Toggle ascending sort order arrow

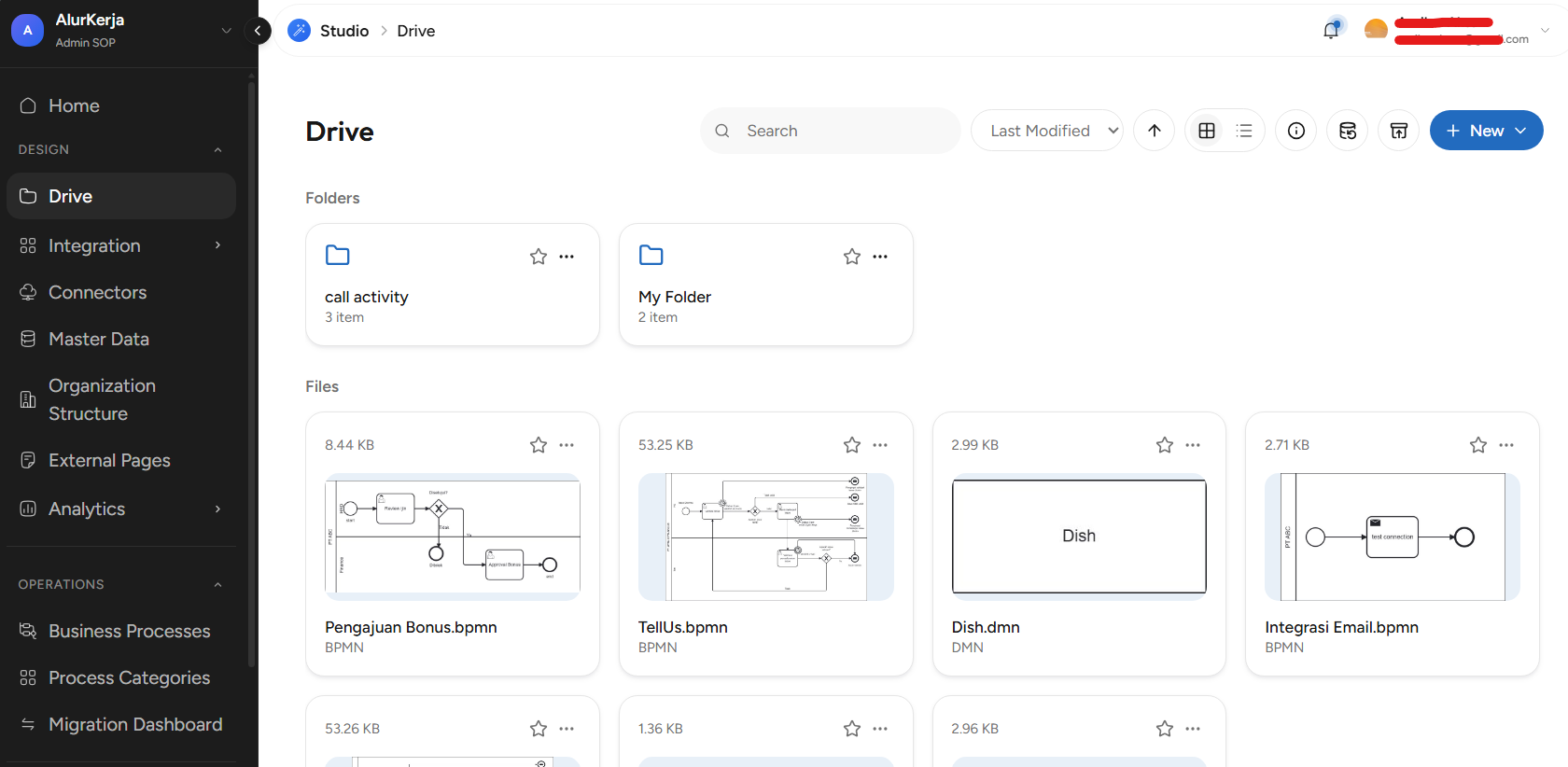coord(1155,131)
